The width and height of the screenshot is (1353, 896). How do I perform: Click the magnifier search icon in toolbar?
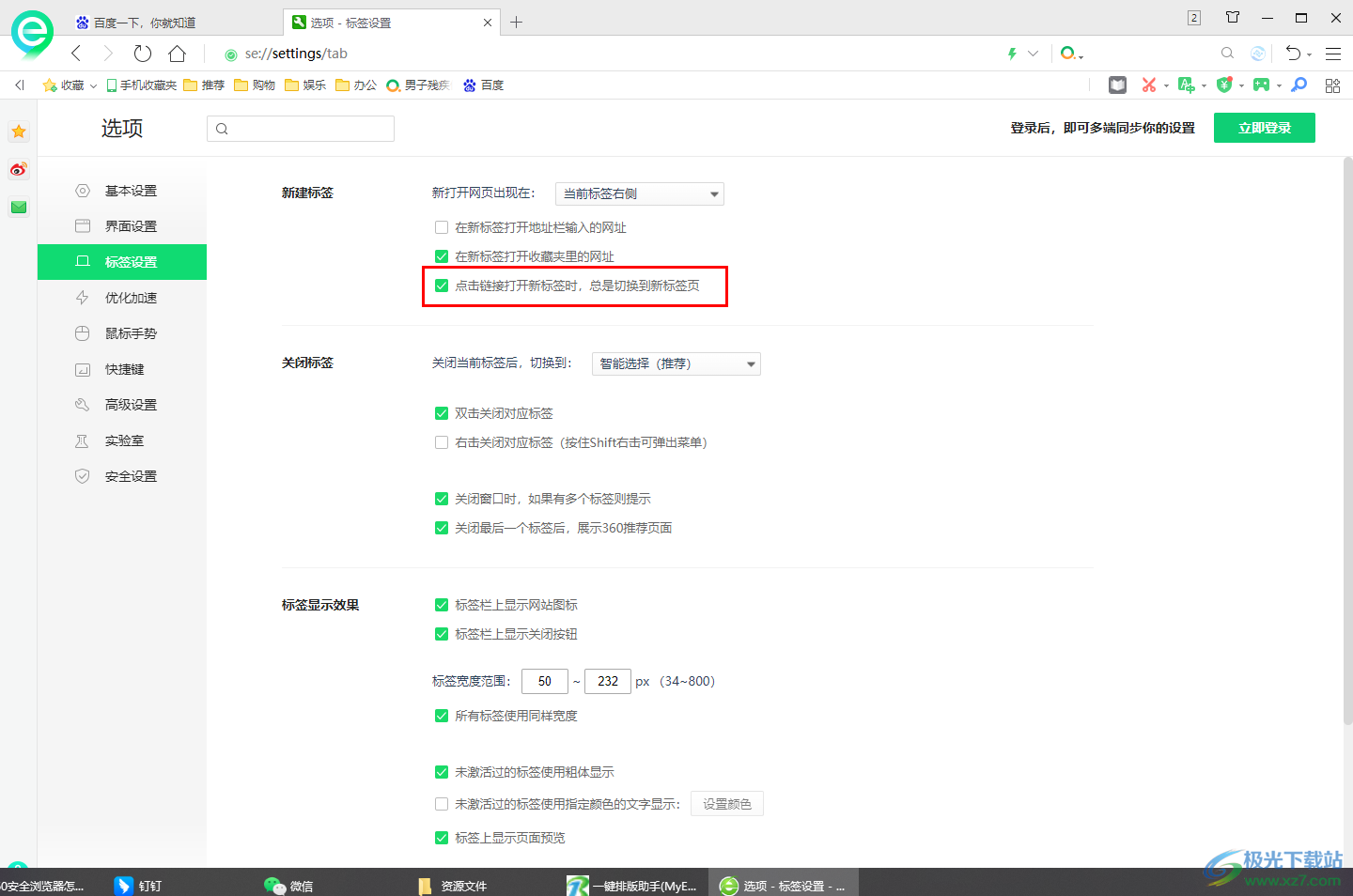tap(1227, 54)
